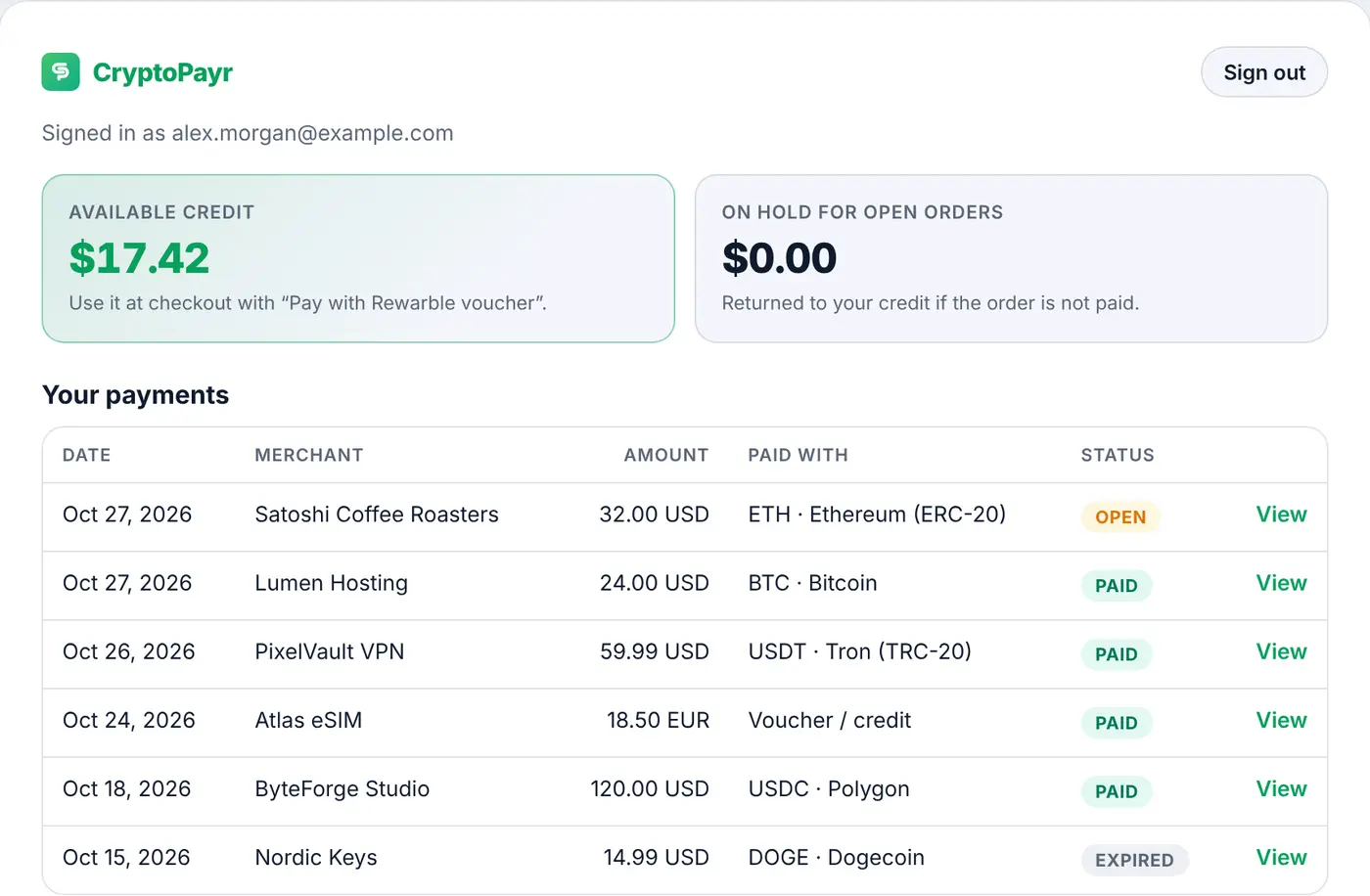1370x896 pixels.
Task: Click the Oct 26, 2026 date
Action: pyautogui.click(x=128, y=651)
